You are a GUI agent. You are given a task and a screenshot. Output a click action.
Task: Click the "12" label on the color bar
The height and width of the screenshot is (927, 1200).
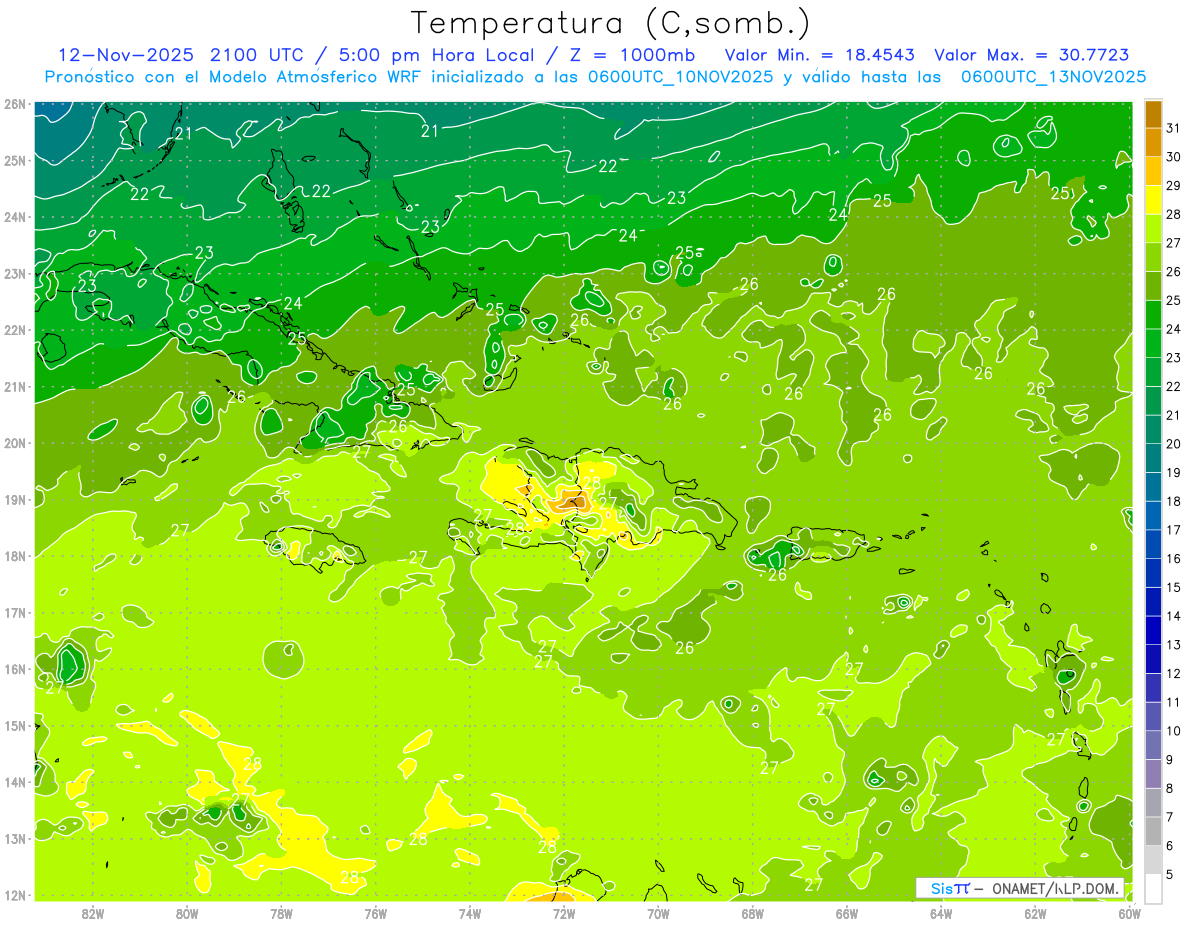tap(1174, 674)
